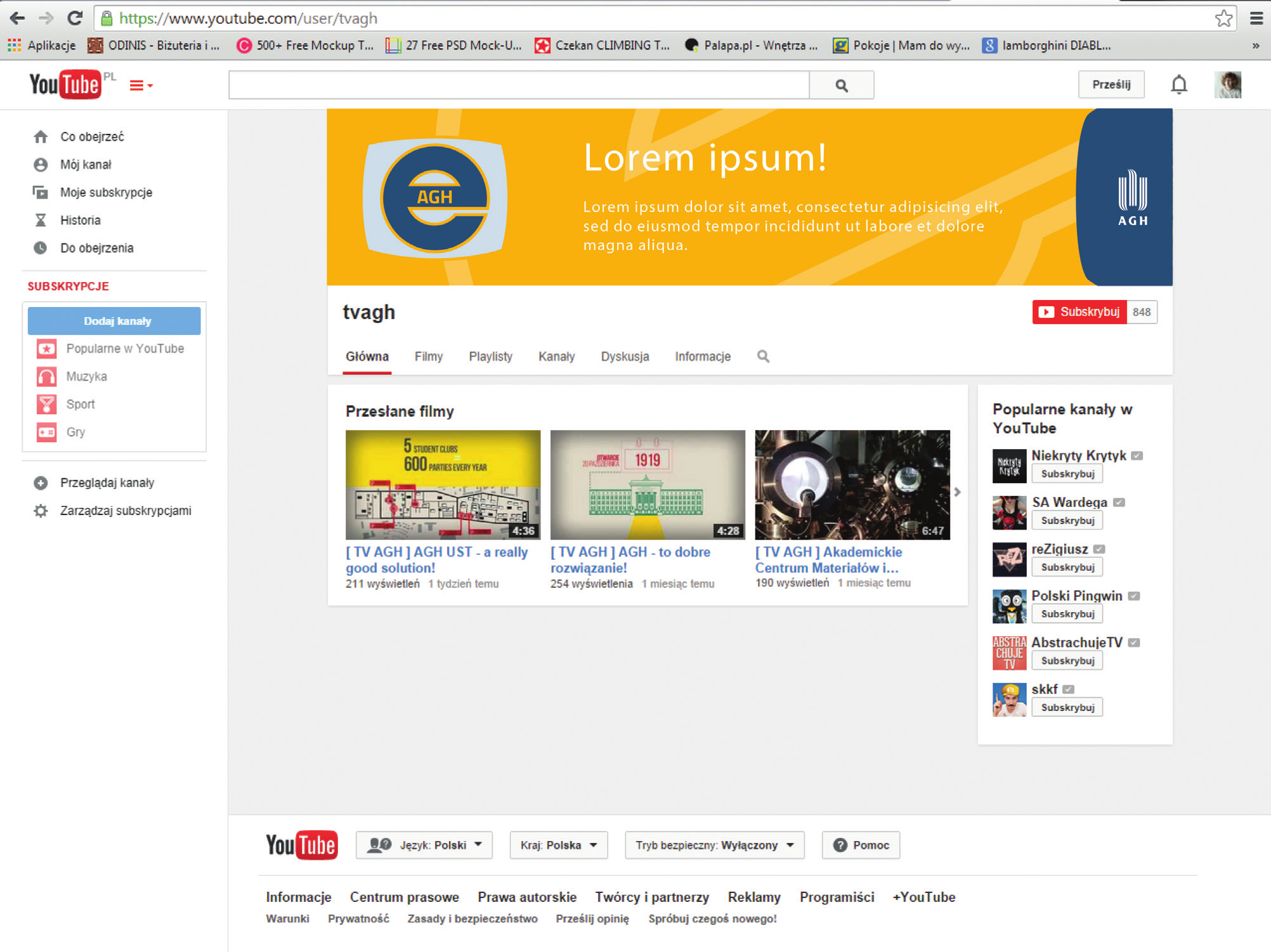
Task: Click the footer YouTube logo
Action: click(302, 845)
